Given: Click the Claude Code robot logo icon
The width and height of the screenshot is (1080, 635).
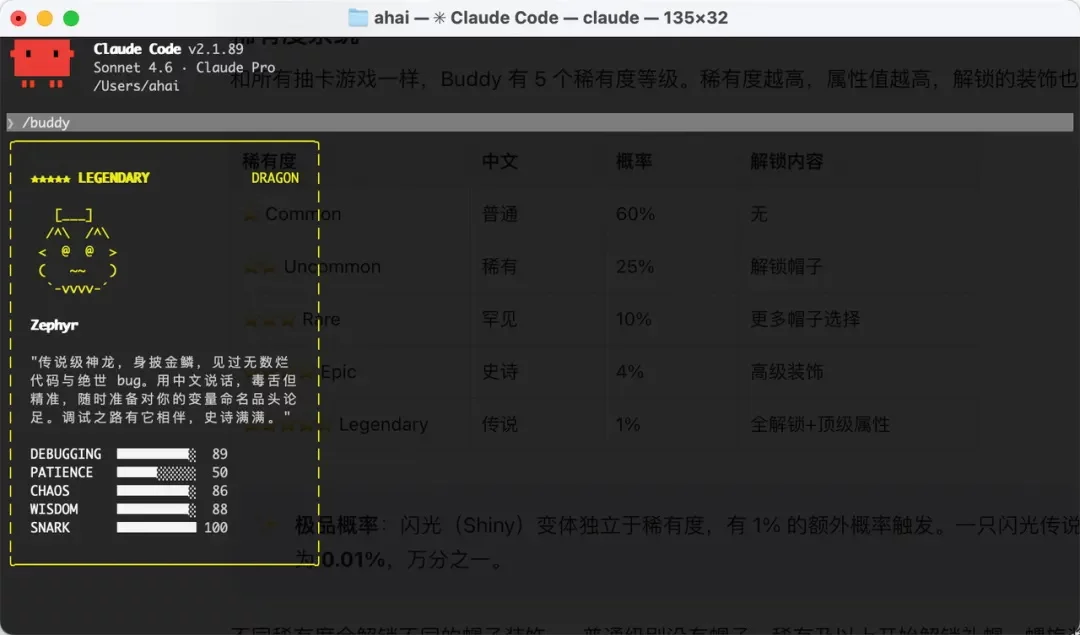Looking at the screenshot, I should pyautogui.click(x=40, y=62).
